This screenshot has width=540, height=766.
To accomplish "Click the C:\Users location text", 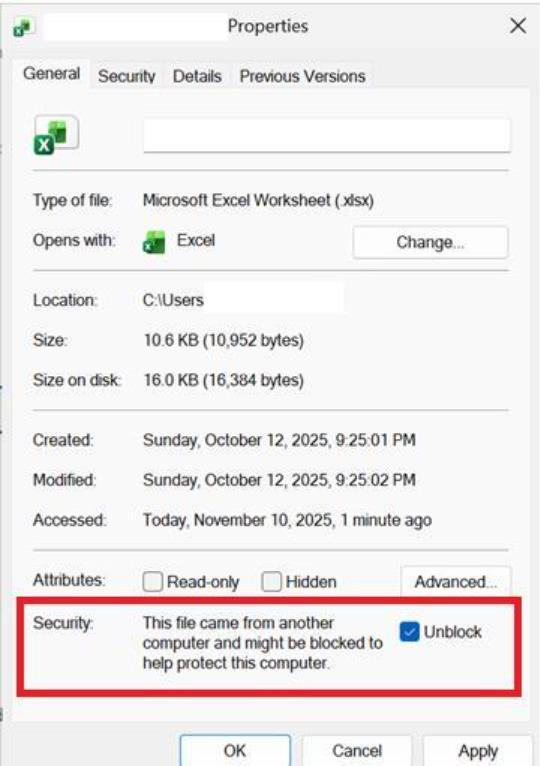I will click(173, 300).
